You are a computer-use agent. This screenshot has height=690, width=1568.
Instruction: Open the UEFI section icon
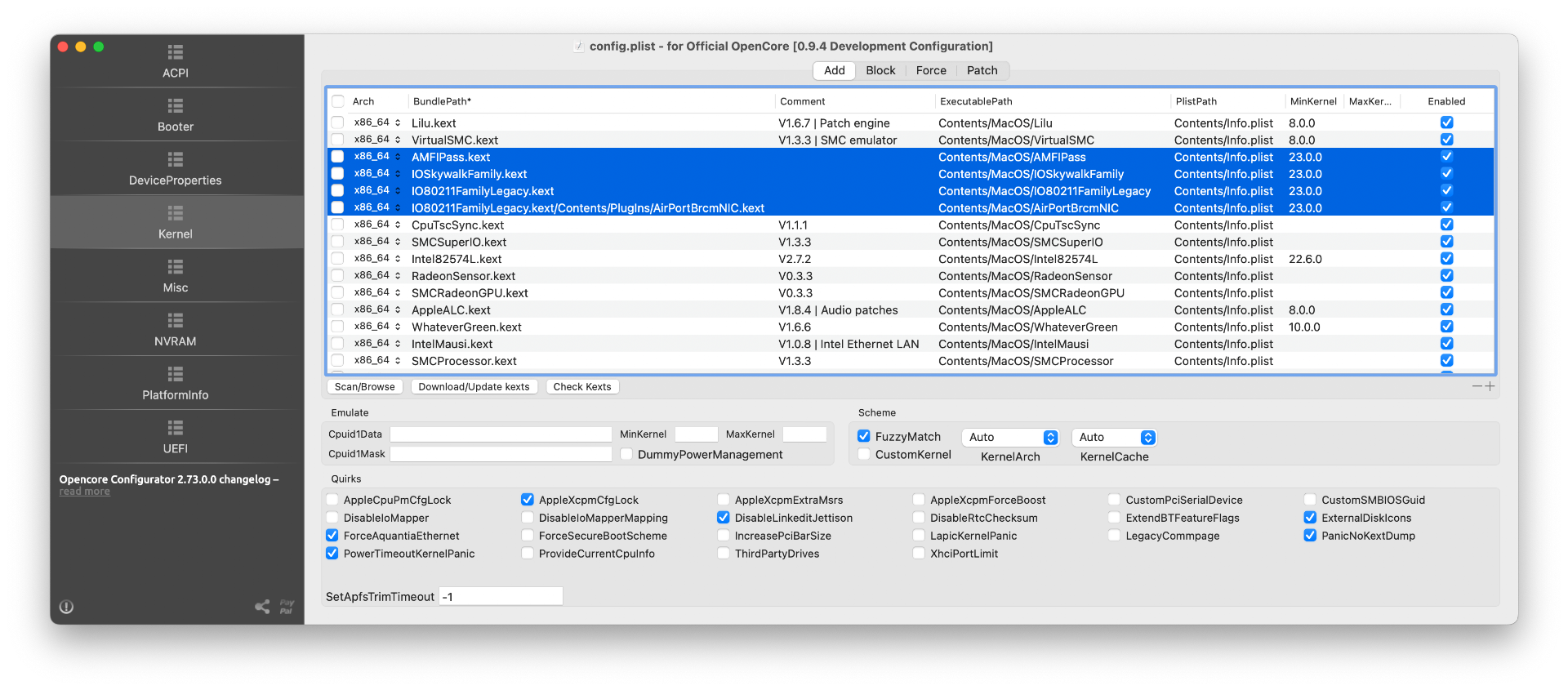(176, 428)
